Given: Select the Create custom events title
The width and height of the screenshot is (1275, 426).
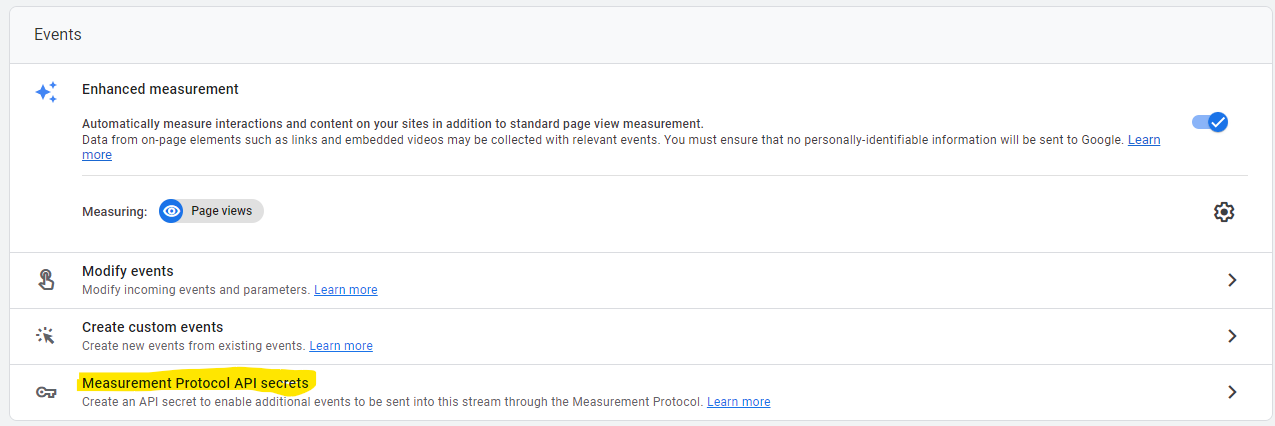Looking at the screenshot, I should click(153, 327).
